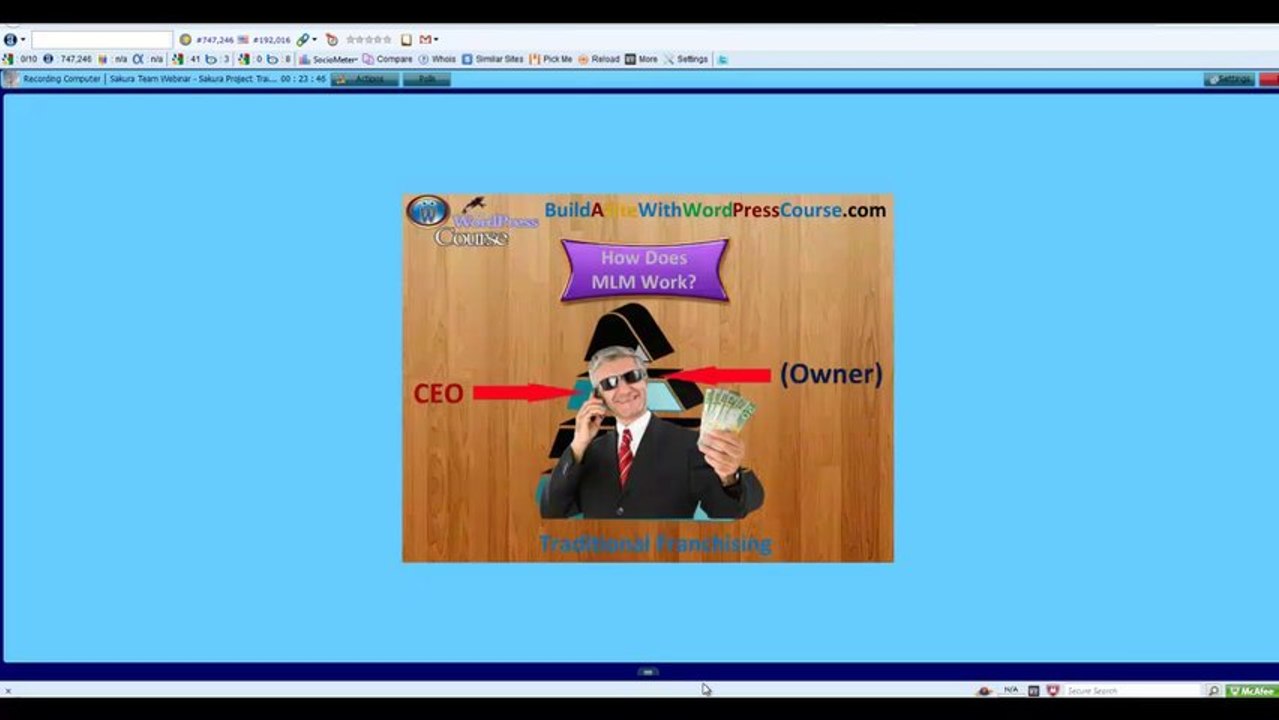The image size is (1279, 720).
Task: Open the SocioMeter dropdown
Action: (328, 59)
